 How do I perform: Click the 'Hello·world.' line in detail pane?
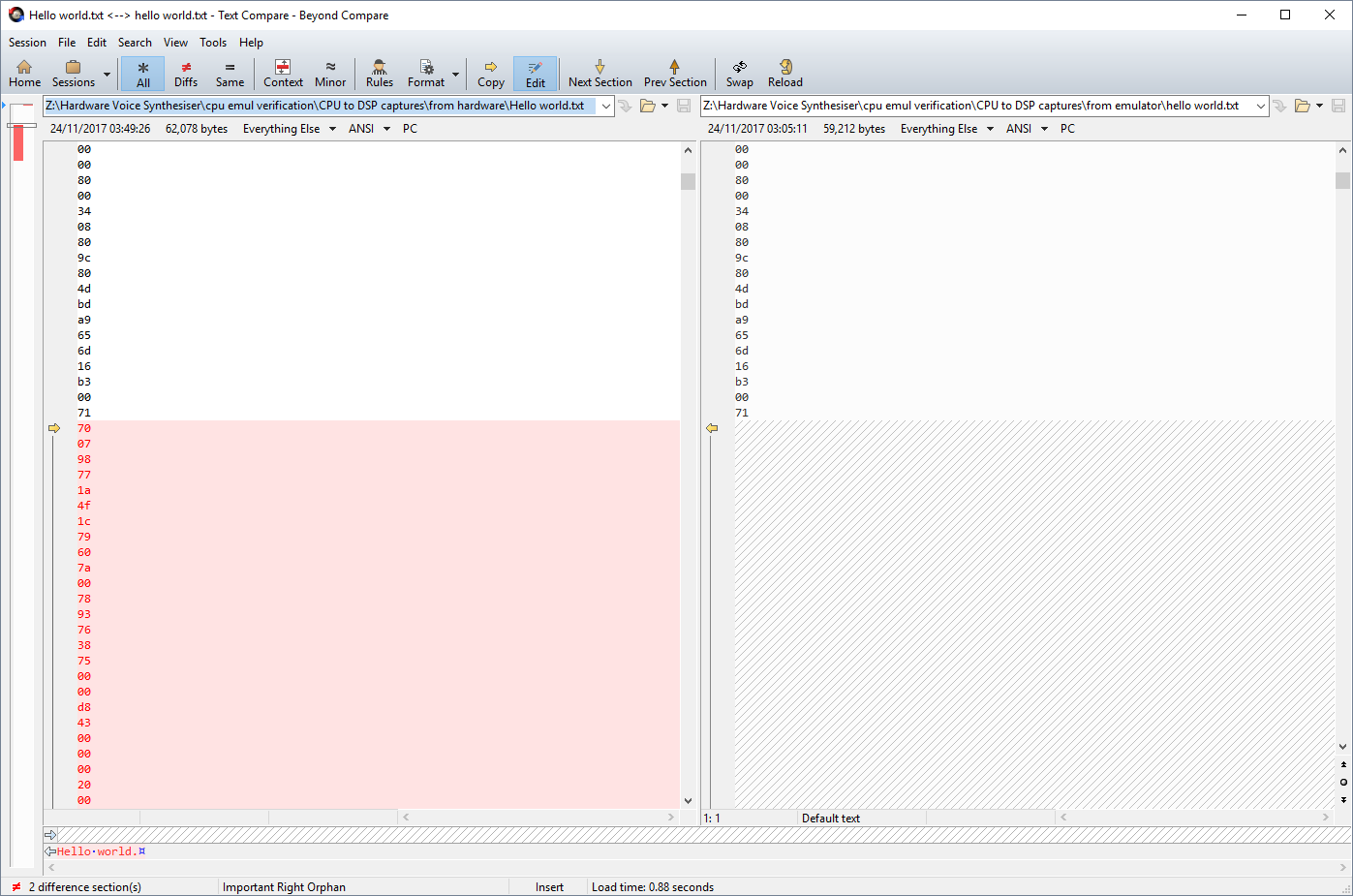point(101,851)
